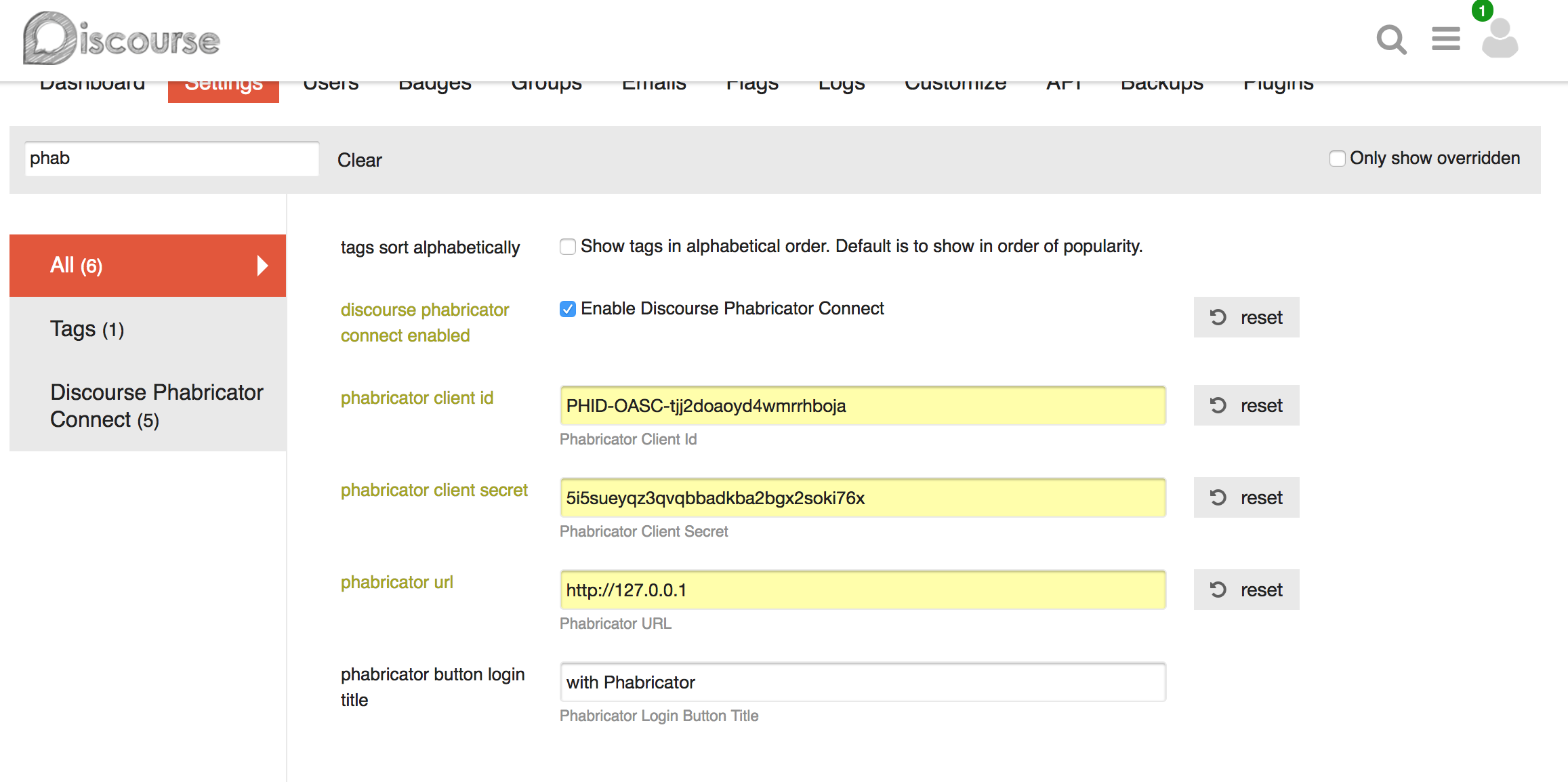This screenshot has width=1568, height=782.
Task: Open the search magnifier icon
Action: 1391,39
